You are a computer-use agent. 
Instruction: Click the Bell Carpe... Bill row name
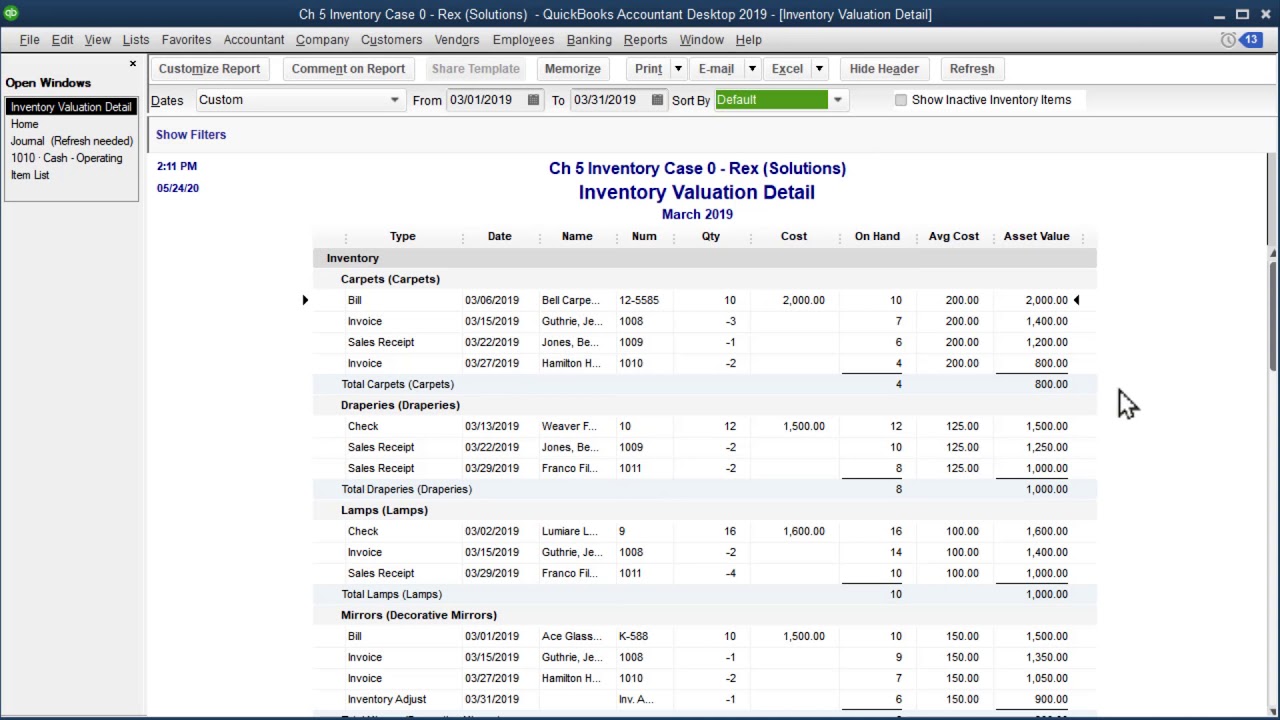pyautogui.click(x=571, y=300)
